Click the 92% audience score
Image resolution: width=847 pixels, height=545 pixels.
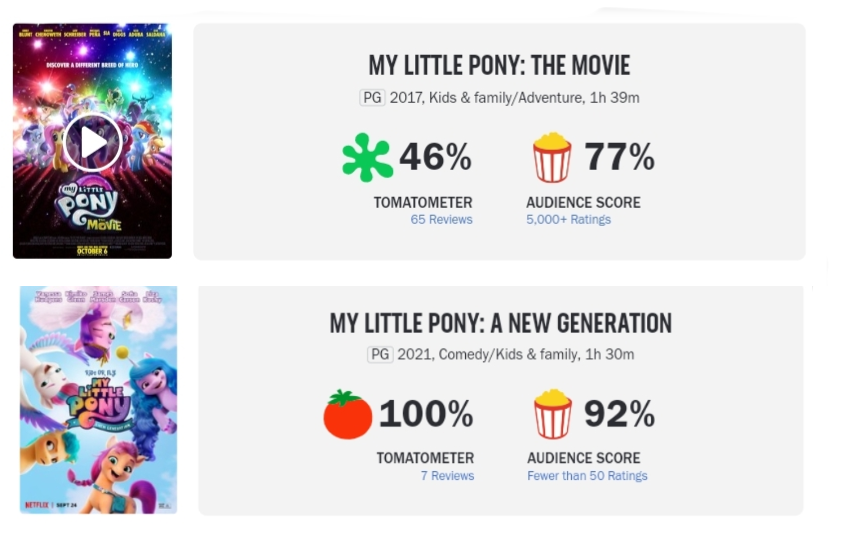pos(619,414)
